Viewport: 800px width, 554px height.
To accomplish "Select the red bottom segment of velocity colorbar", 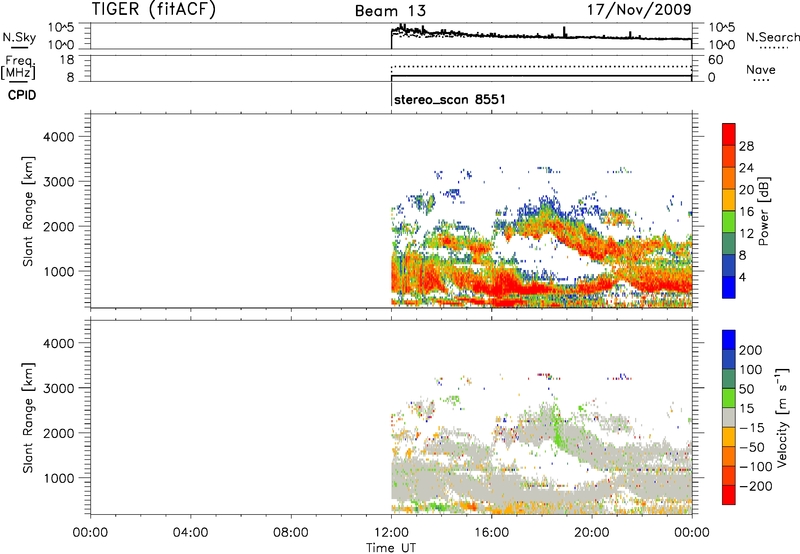I will (x=729, y=495).
